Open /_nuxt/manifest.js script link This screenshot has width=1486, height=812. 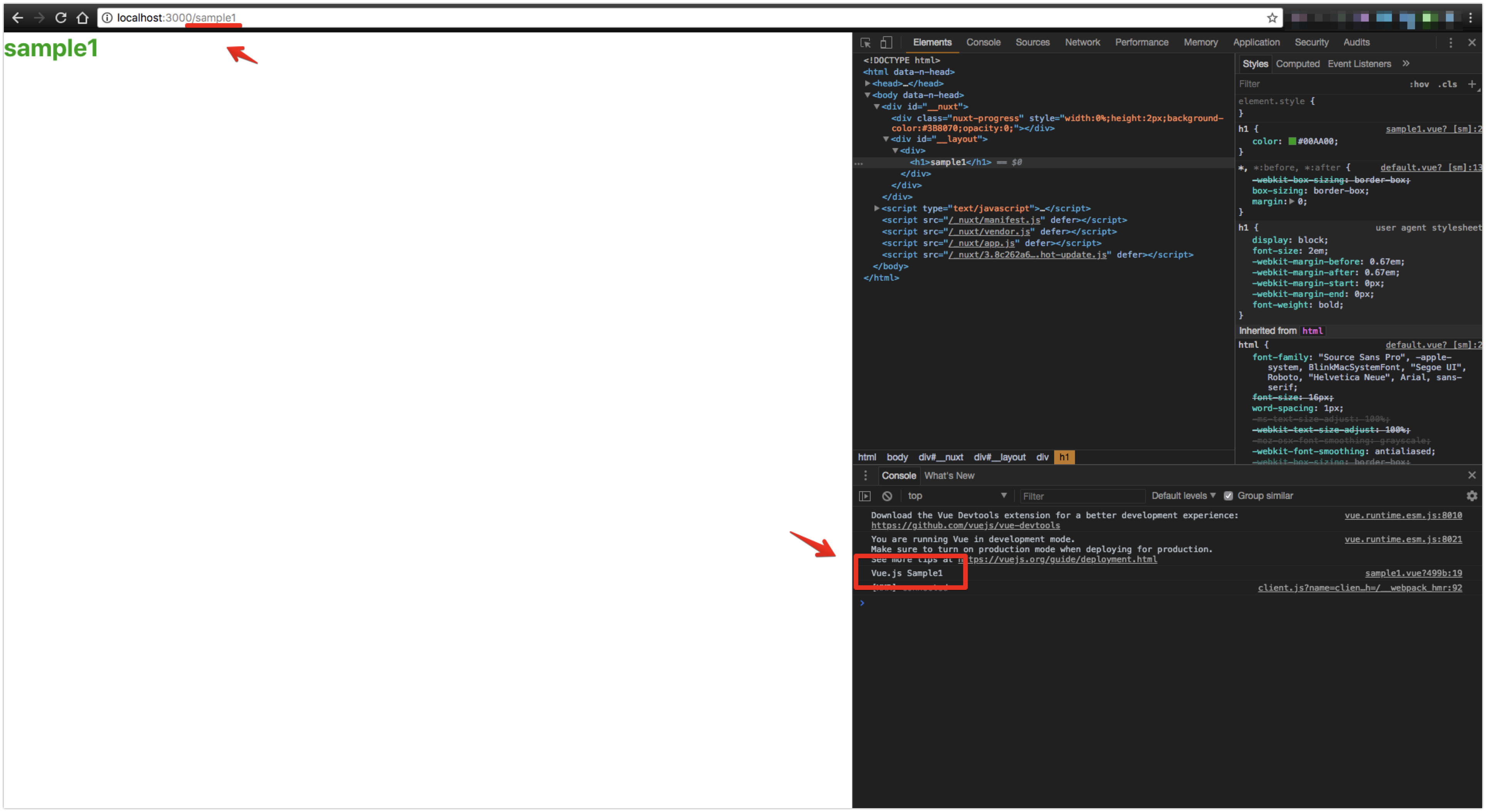click(x=994, y=220)
